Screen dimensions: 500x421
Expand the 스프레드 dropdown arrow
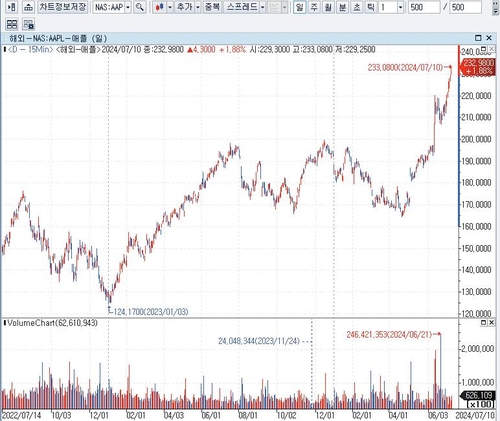point(263,7)
